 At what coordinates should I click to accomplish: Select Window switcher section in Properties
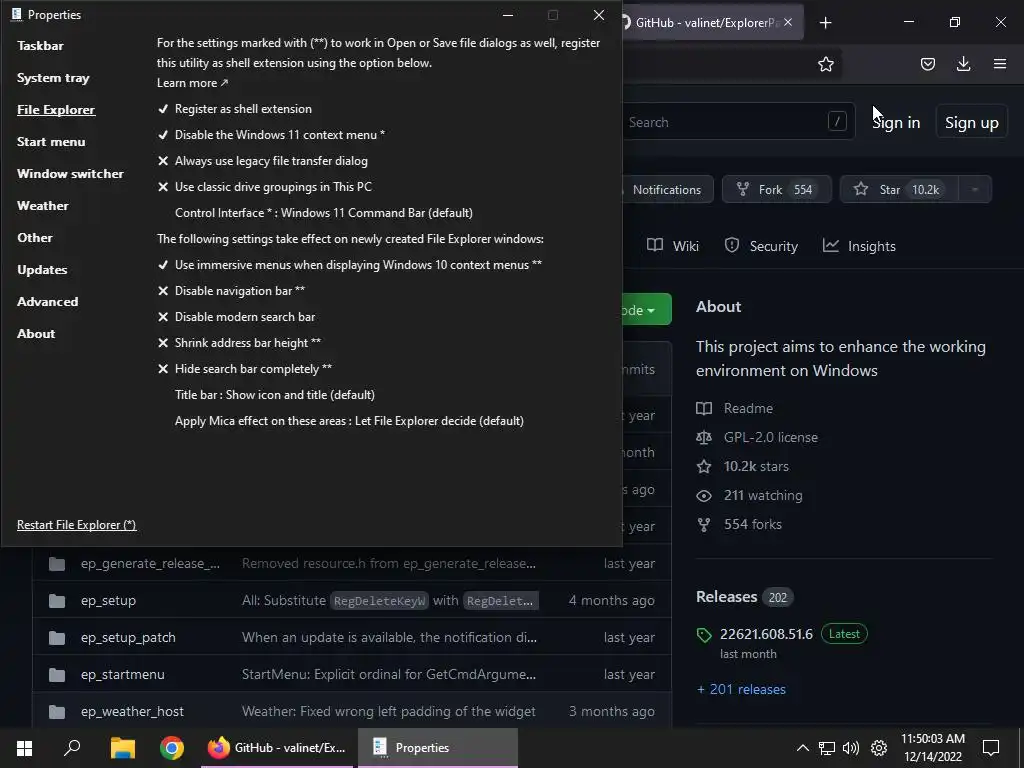(x=71, y=174)
